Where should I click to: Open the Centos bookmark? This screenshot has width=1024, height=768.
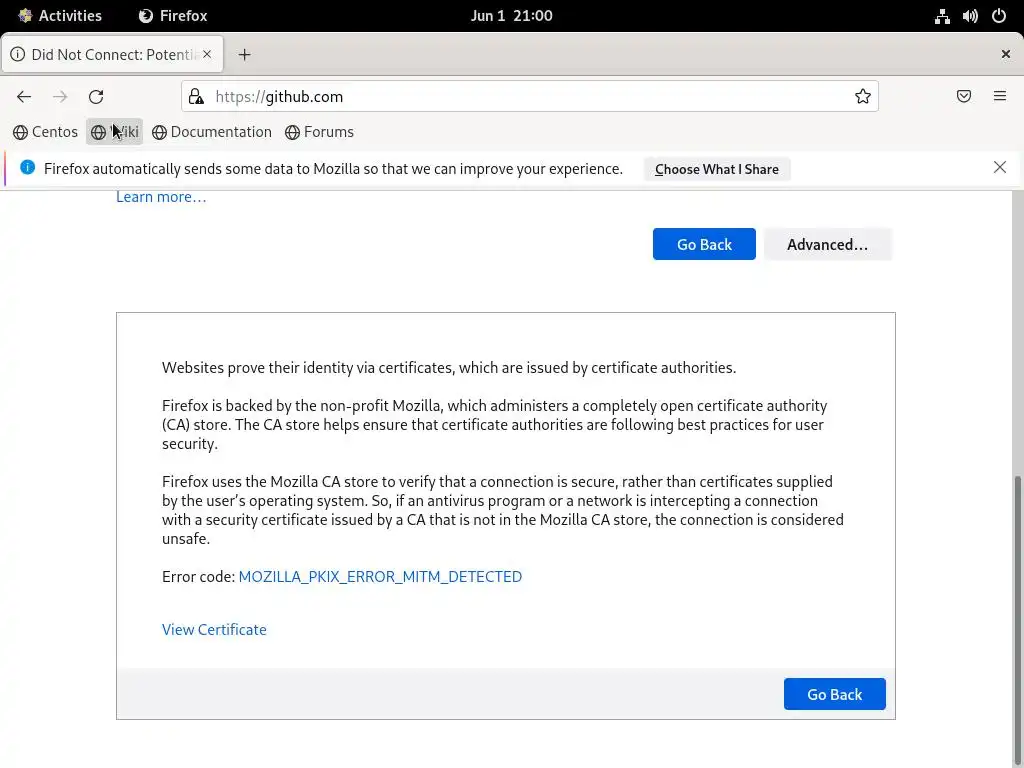pyautogui.click(x=46, y=132)
